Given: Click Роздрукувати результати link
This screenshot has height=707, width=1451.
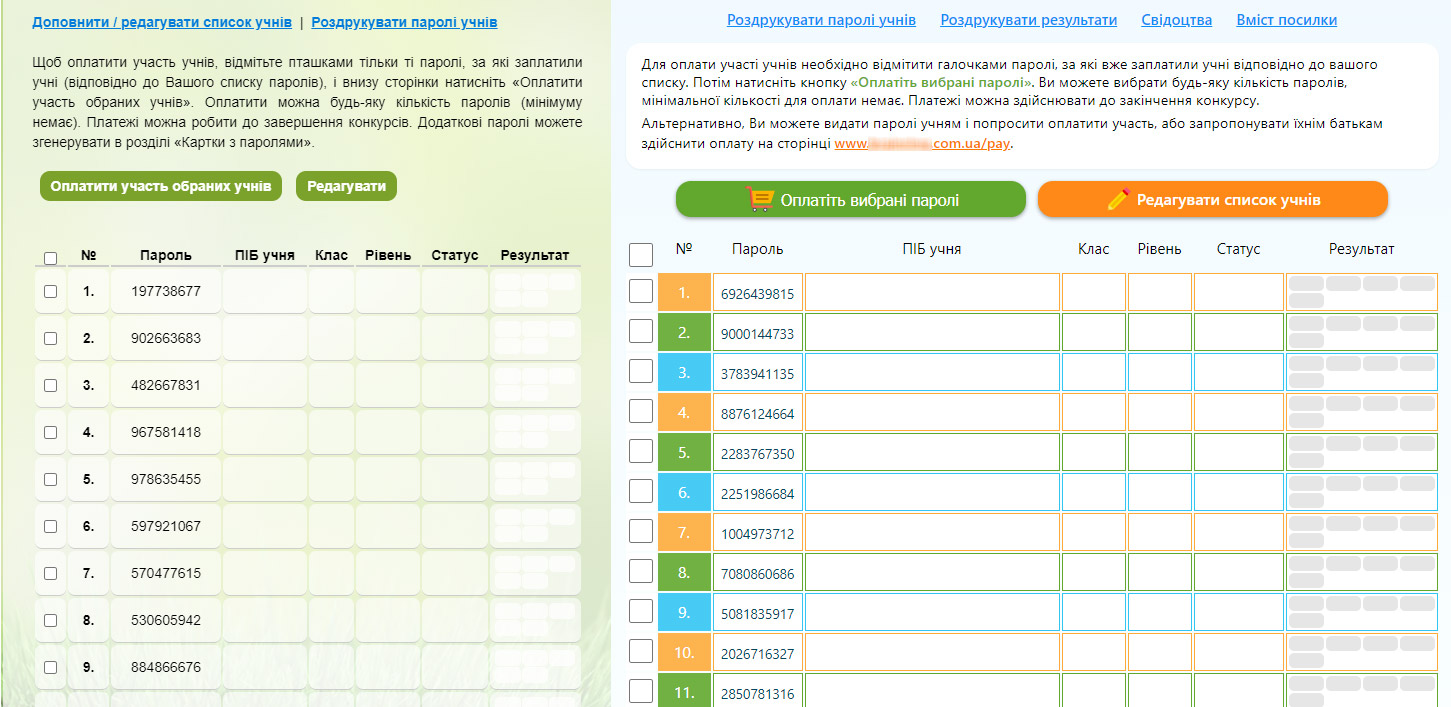Looking at the screenshot, I should click(1029, 20).
